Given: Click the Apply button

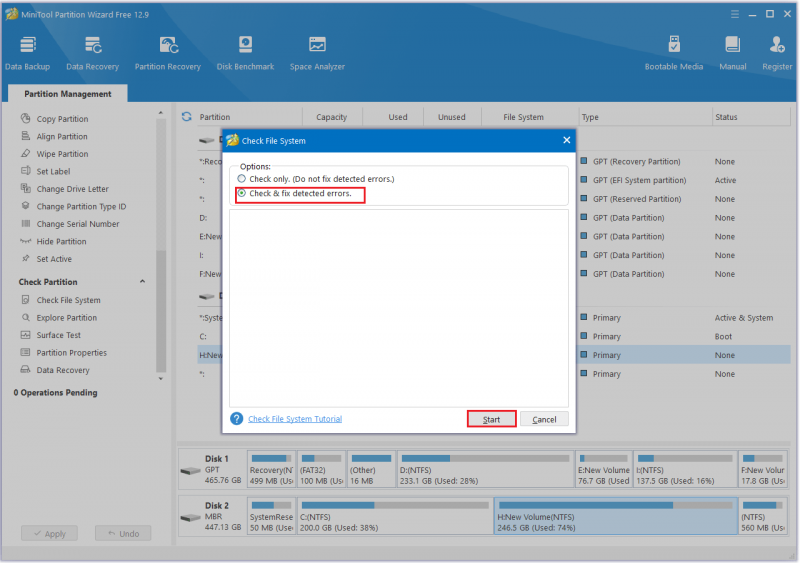Looking at the screenshot, I should tap(49, 533).
